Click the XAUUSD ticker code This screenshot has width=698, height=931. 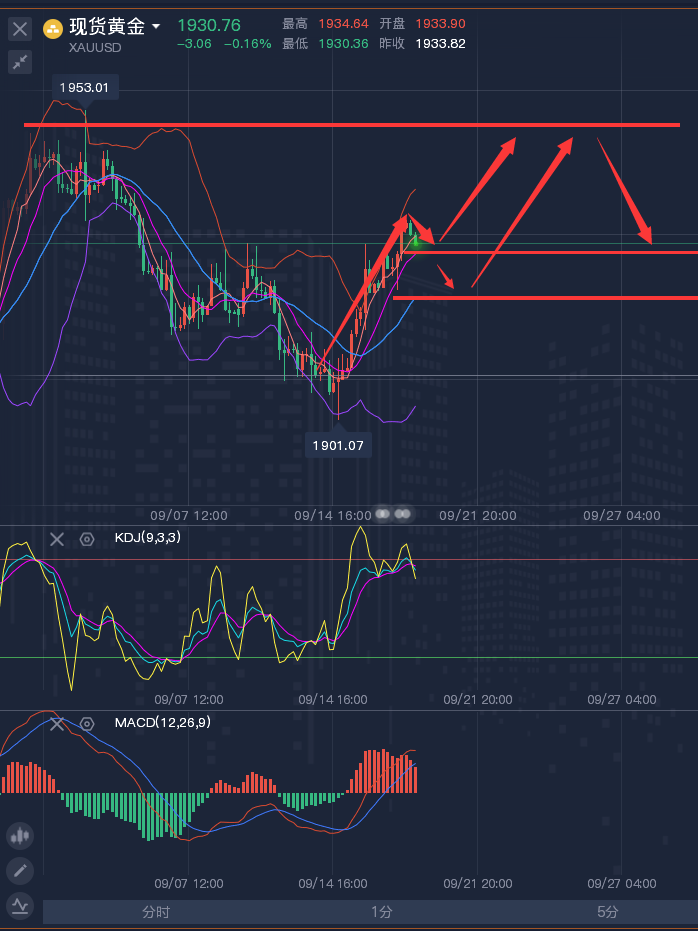(x=95, y=48)
